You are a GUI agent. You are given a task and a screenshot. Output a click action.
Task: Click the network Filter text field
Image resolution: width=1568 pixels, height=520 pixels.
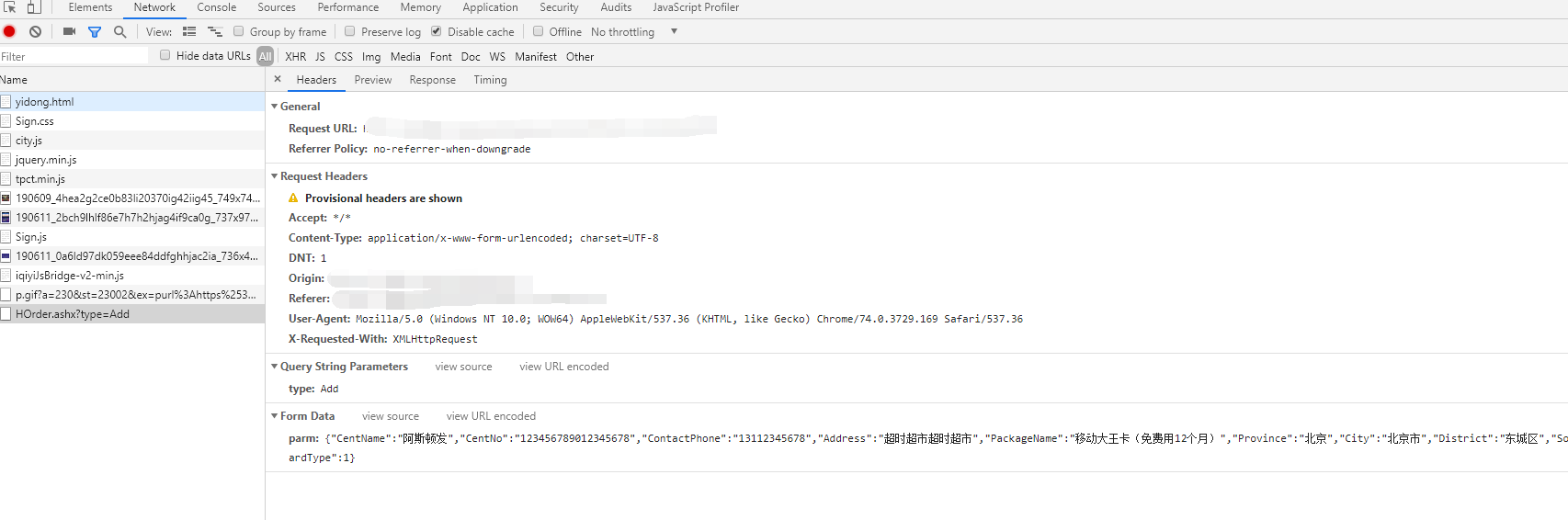tap(74, 56)
